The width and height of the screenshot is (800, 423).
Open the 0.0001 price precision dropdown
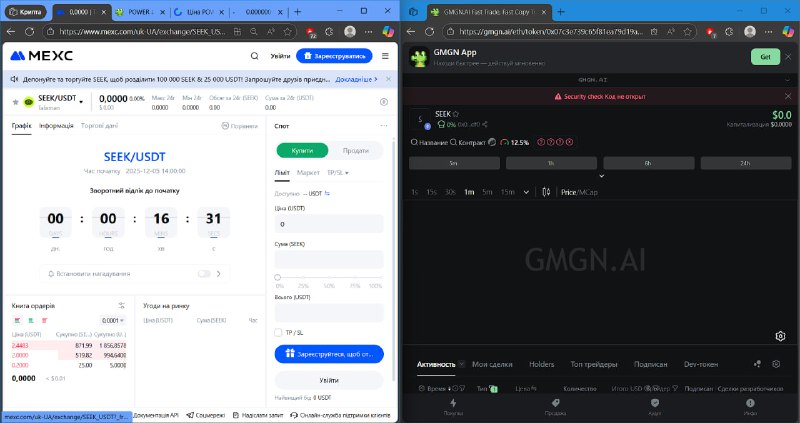point(113,320)
